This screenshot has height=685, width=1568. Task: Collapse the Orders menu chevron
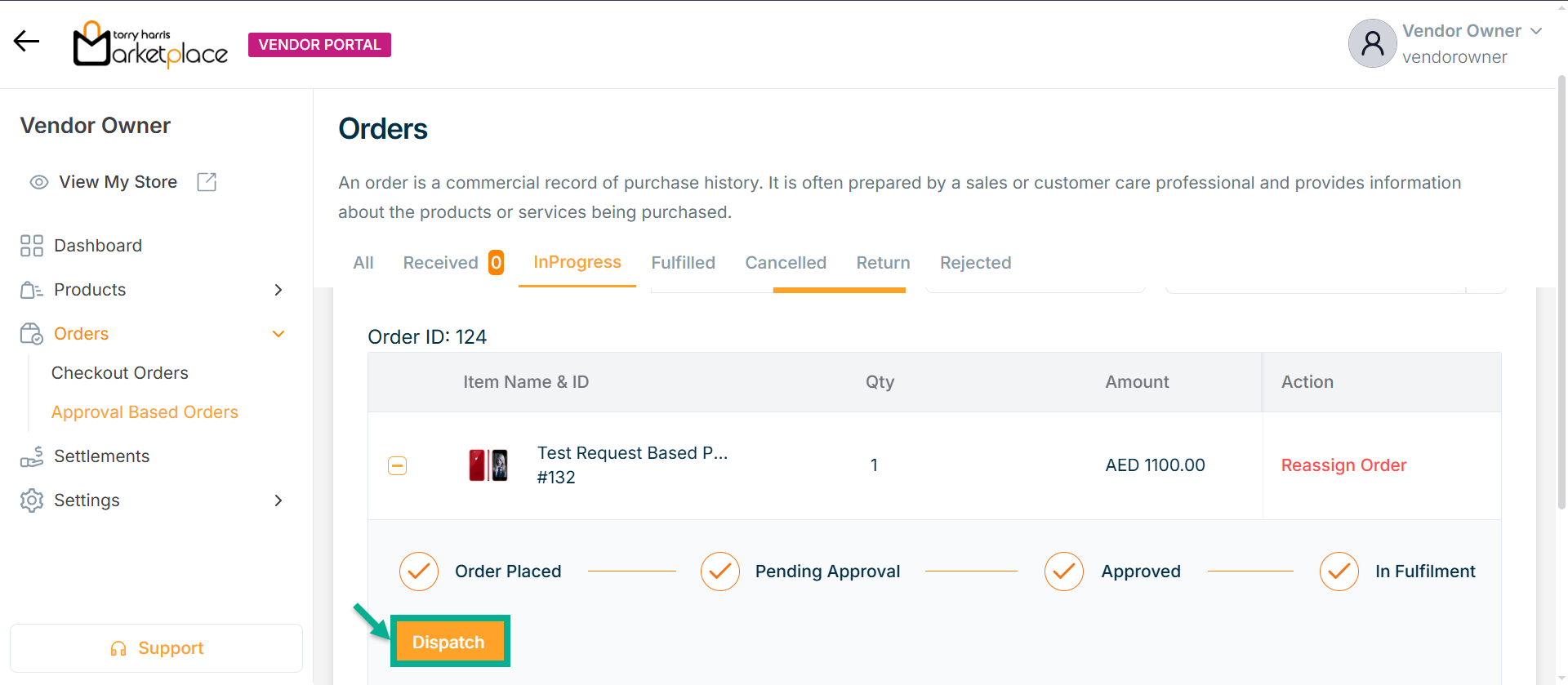[x=278, y=334]
